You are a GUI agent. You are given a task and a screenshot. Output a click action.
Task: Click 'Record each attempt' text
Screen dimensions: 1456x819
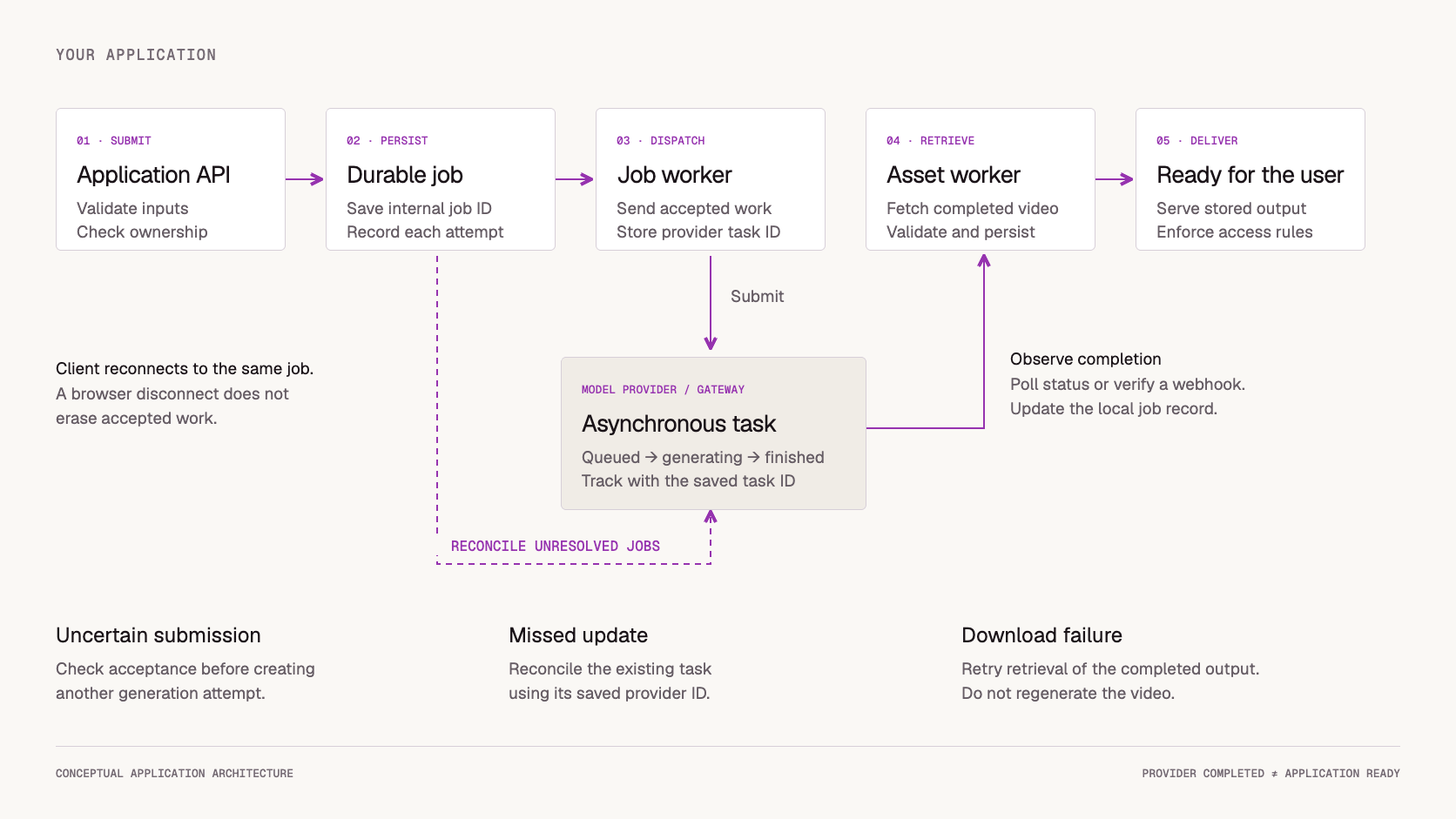(425, 232)
